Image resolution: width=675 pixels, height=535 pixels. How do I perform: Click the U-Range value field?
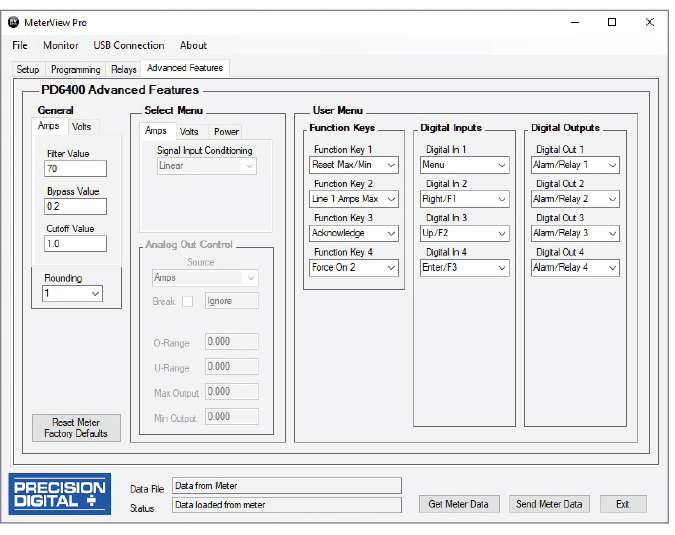click(232, 366)
